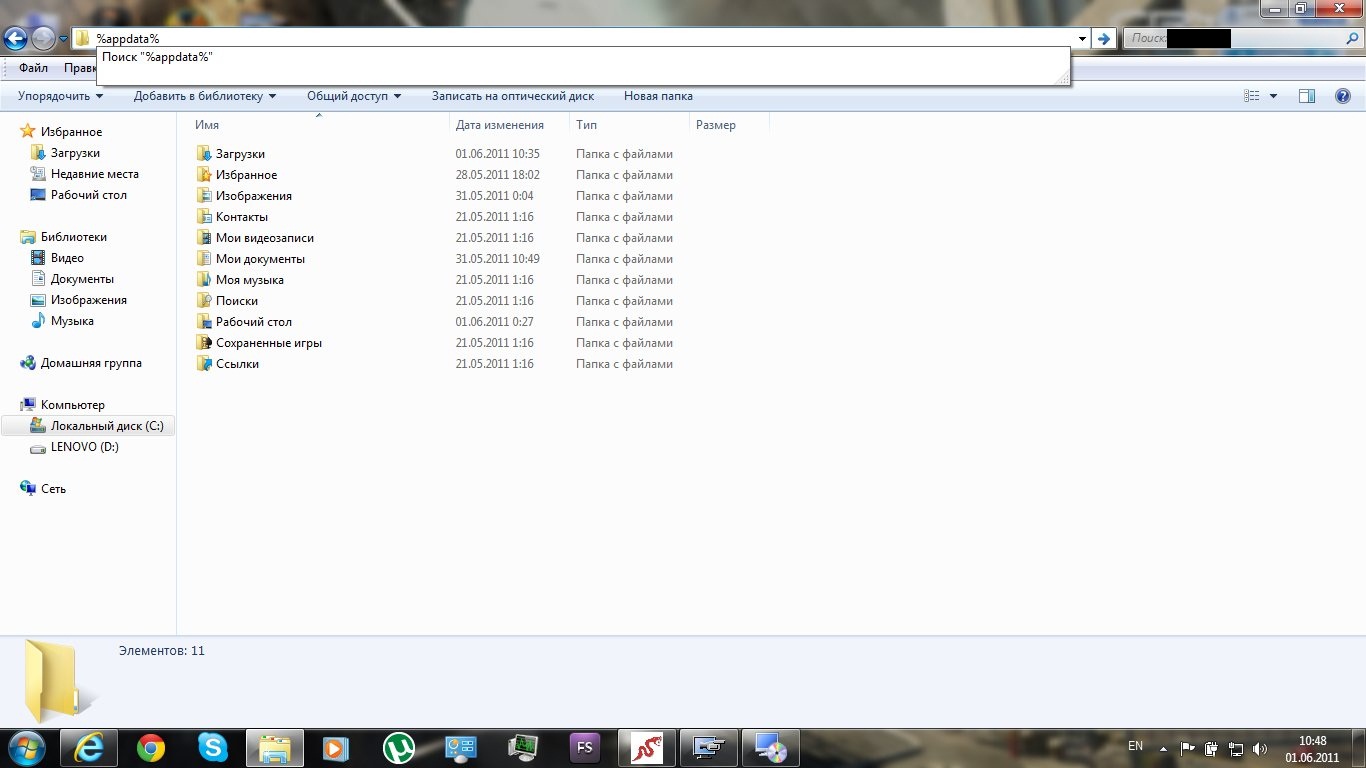Select LENOVO (D:) drive in sidebar

click(84, 447)
